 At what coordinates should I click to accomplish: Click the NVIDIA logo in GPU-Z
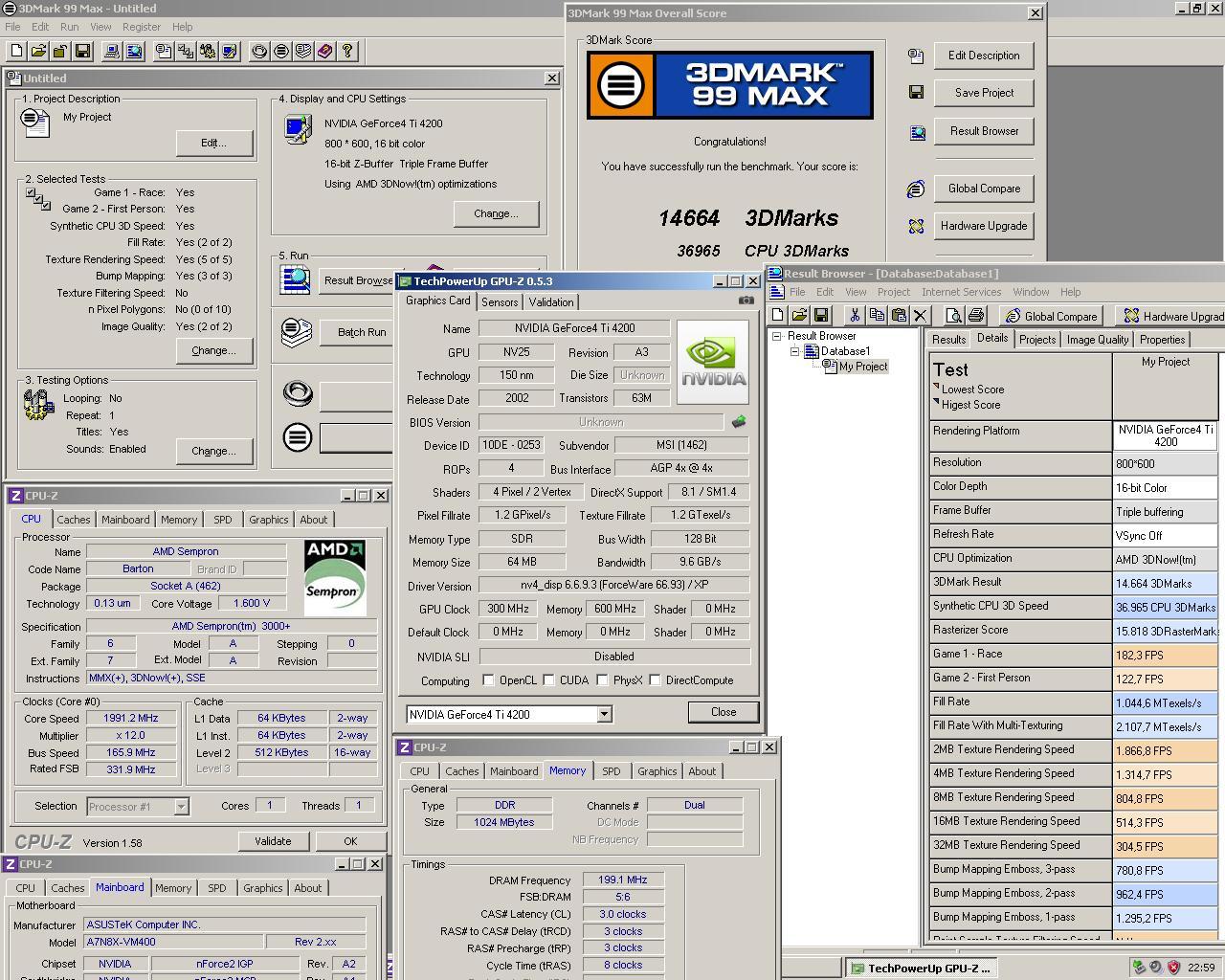point(713,362)
